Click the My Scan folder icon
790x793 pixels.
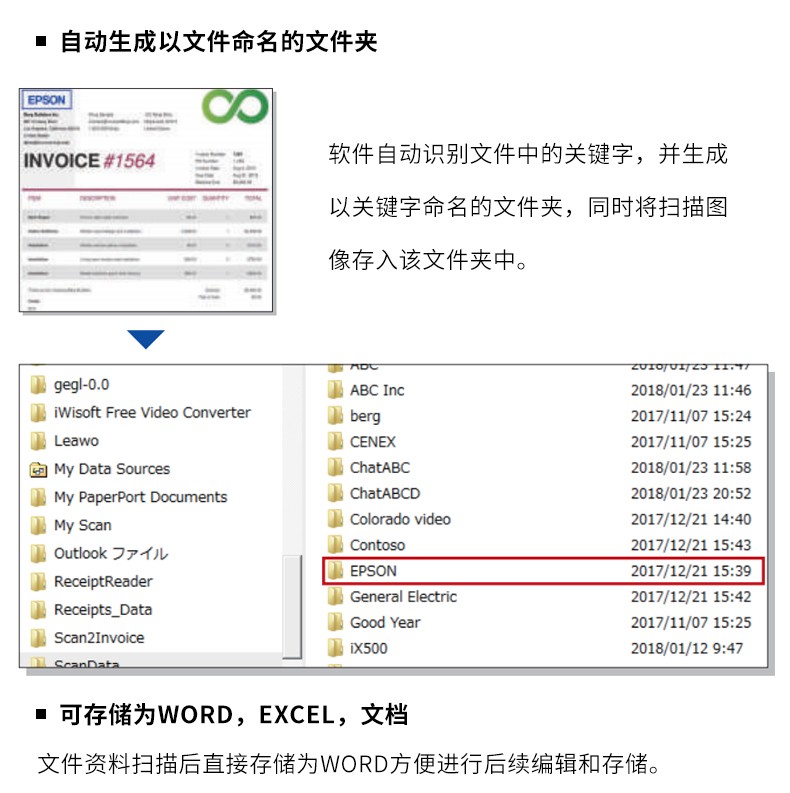point(38,525)
